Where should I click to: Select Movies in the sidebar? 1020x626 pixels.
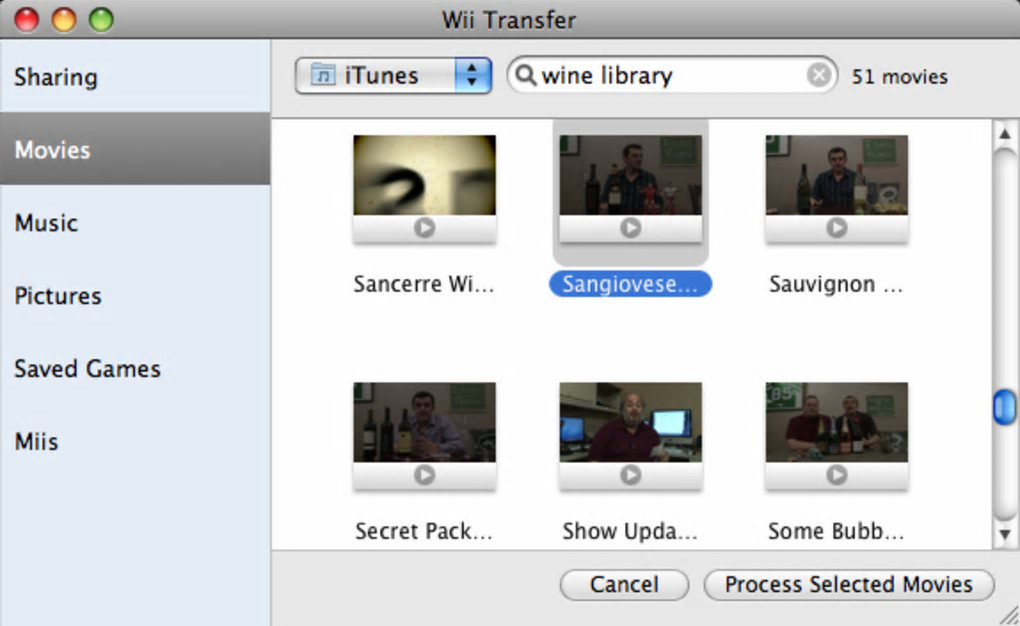[135, 148]
